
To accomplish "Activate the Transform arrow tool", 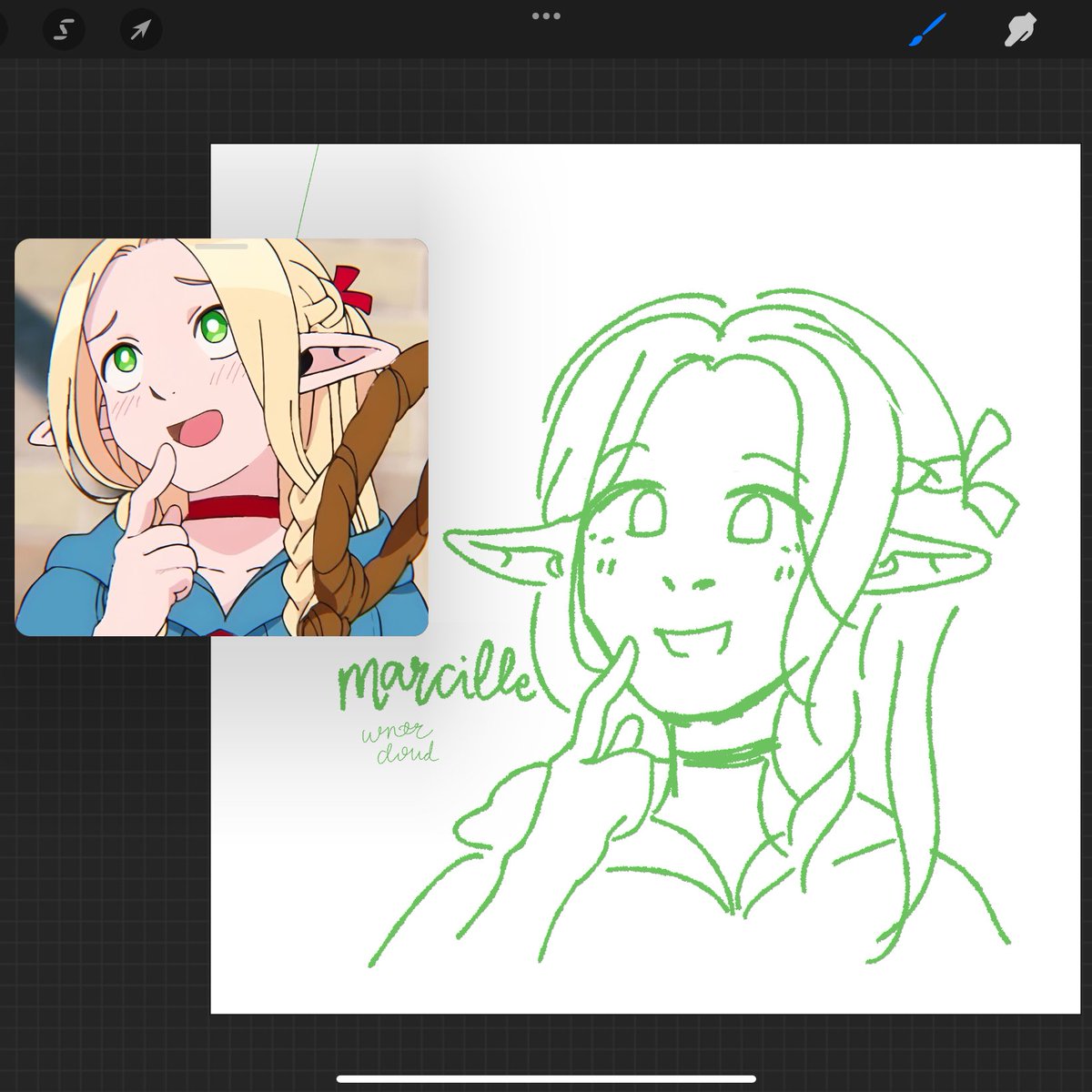I will pyautogui.click(x=140, y=31).
